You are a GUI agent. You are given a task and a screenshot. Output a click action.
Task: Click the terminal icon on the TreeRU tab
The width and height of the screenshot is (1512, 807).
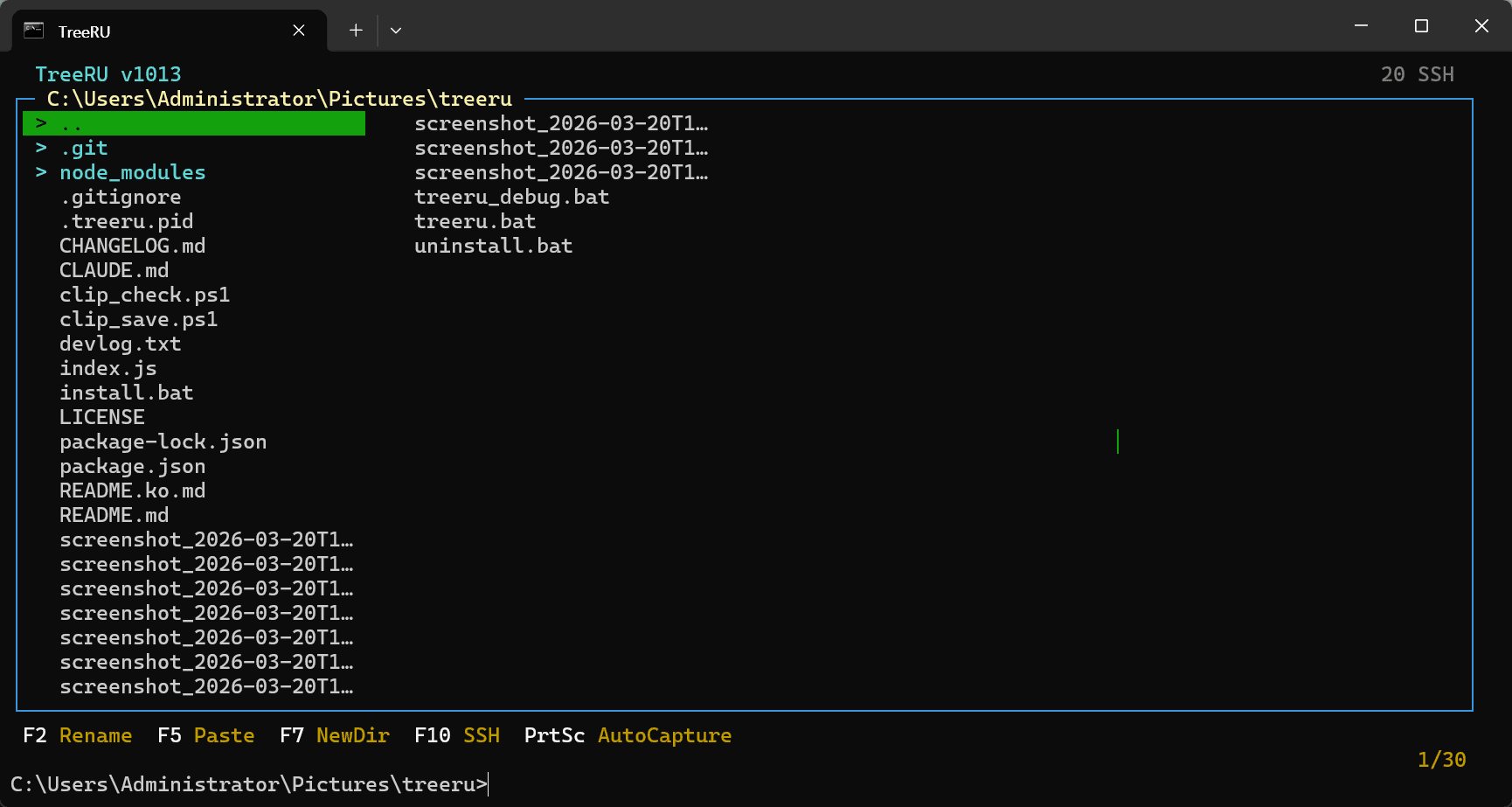[34, 30]
